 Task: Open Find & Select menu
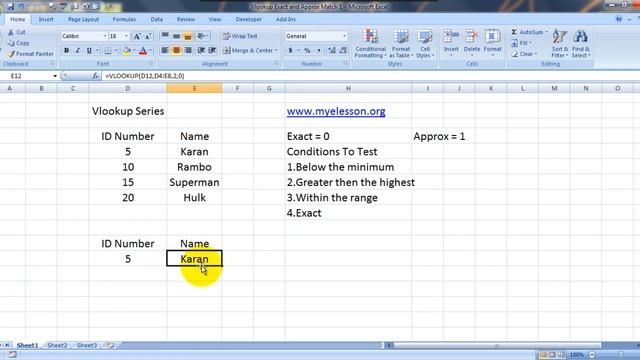click(x=581, y=44)
